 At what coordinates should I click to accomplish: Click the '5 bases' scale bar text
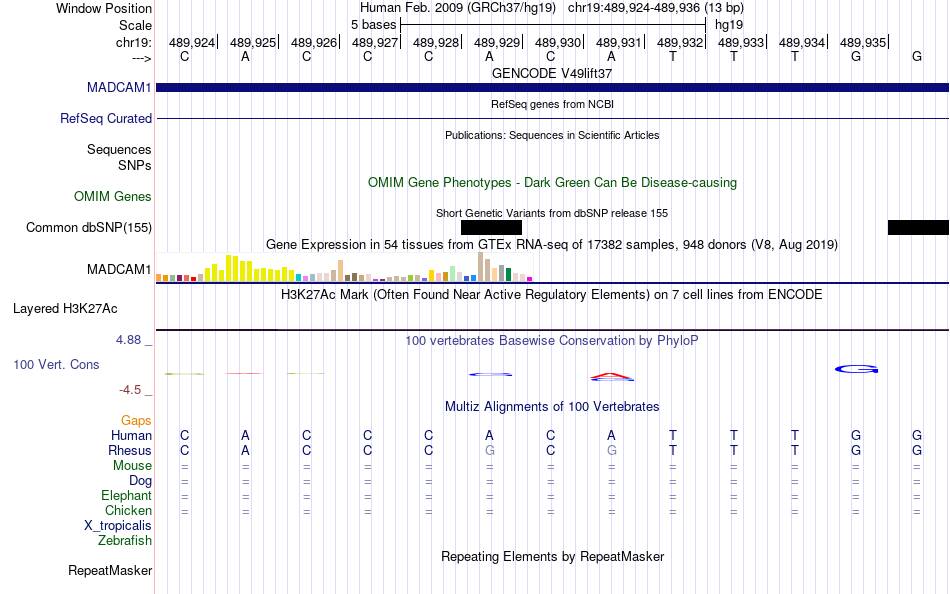pos(373,25)
